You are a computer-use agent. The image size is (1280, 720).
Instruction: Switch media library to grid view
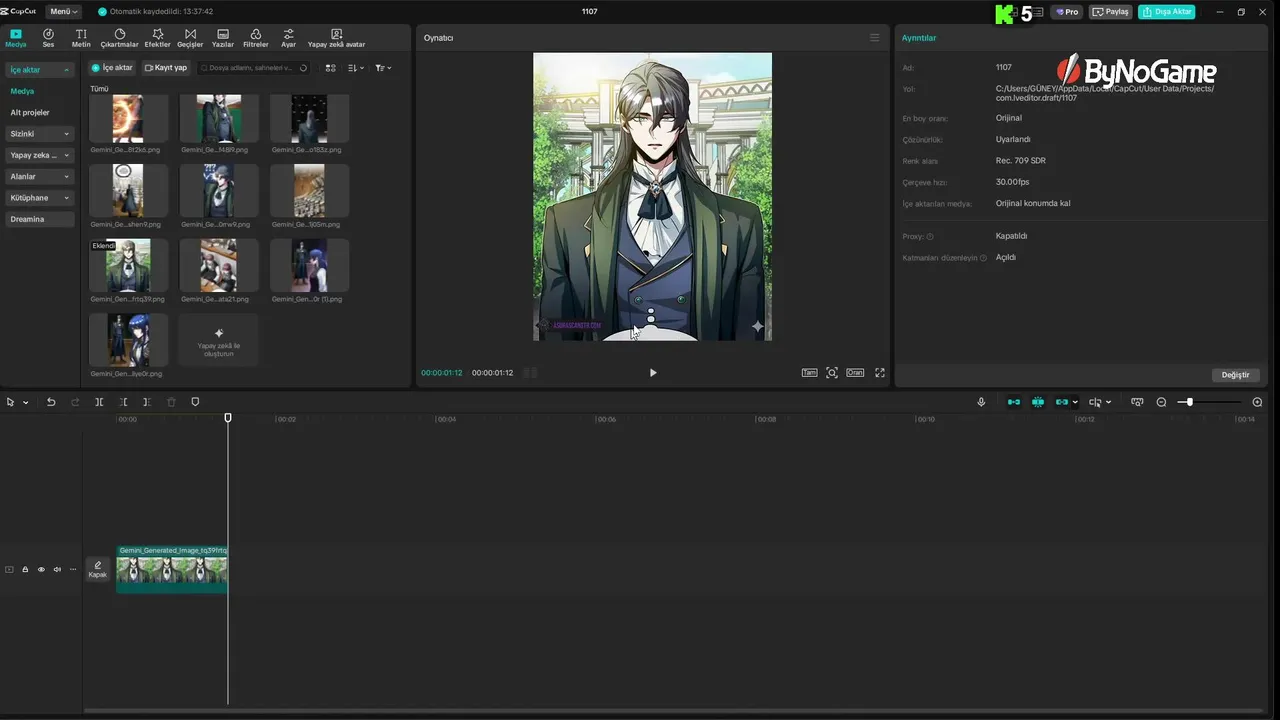(331, 68)
